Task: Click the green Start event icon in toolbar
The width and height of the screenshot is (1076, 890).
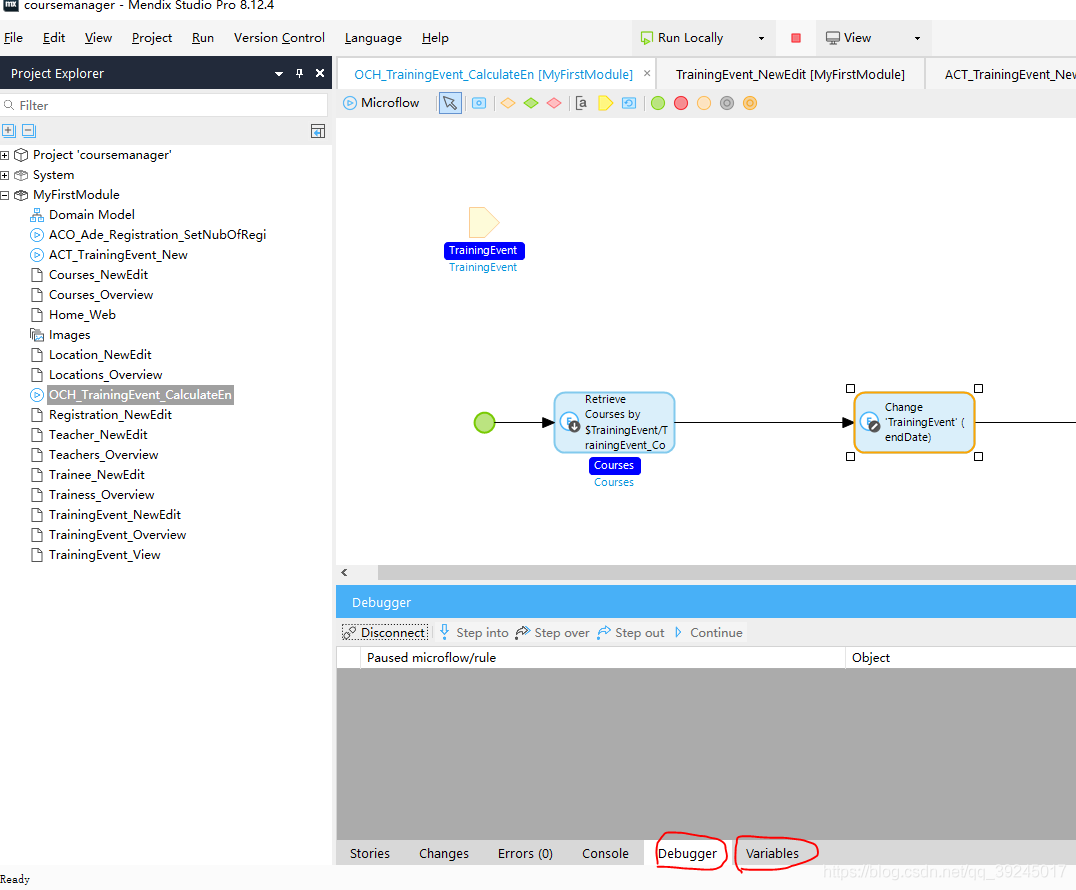Action: pos(658,103)
